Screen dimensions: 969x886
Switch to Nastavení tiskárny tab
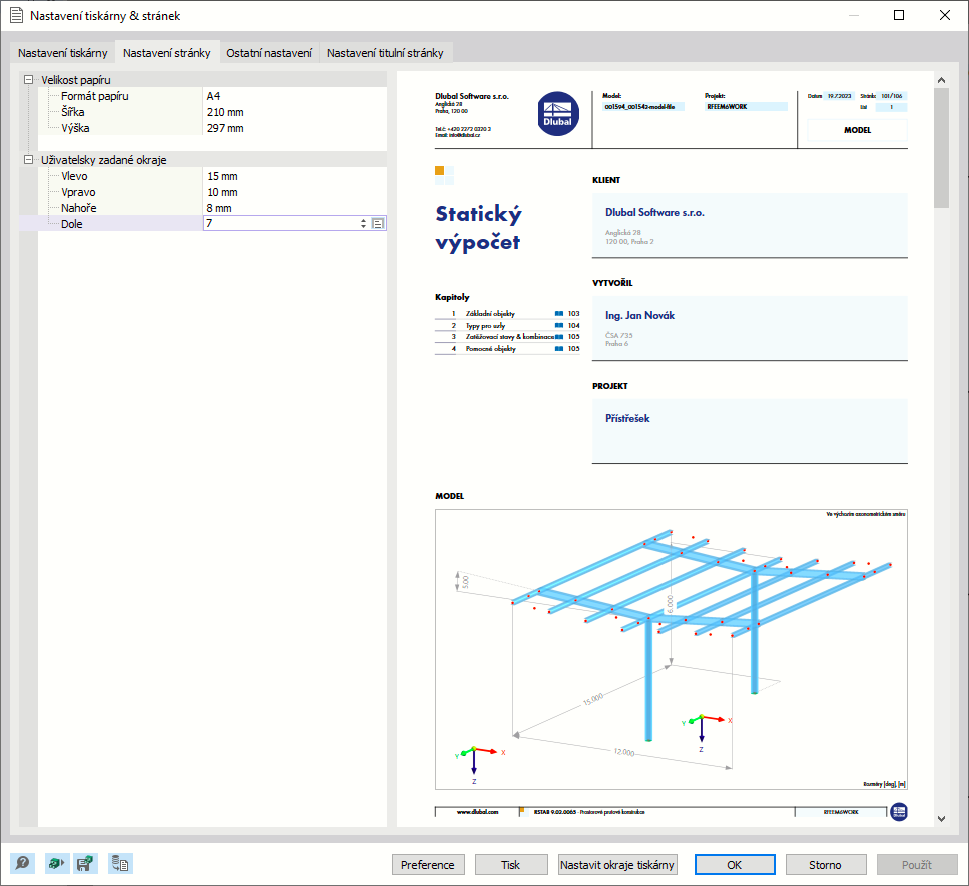(62, 53)
